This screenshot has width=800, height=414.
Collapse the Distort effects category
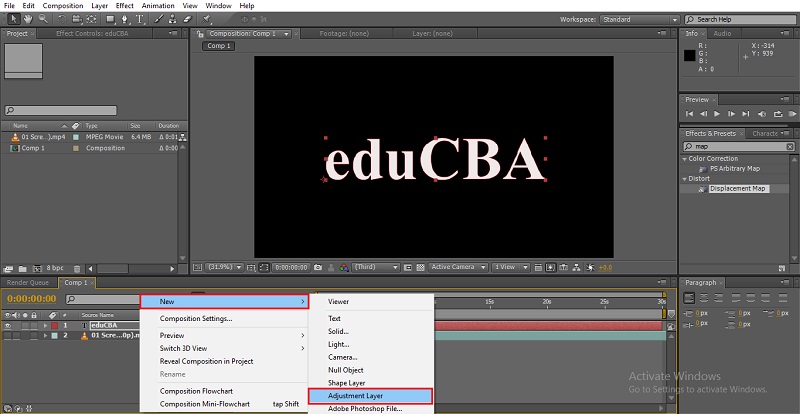coord(684,179)
